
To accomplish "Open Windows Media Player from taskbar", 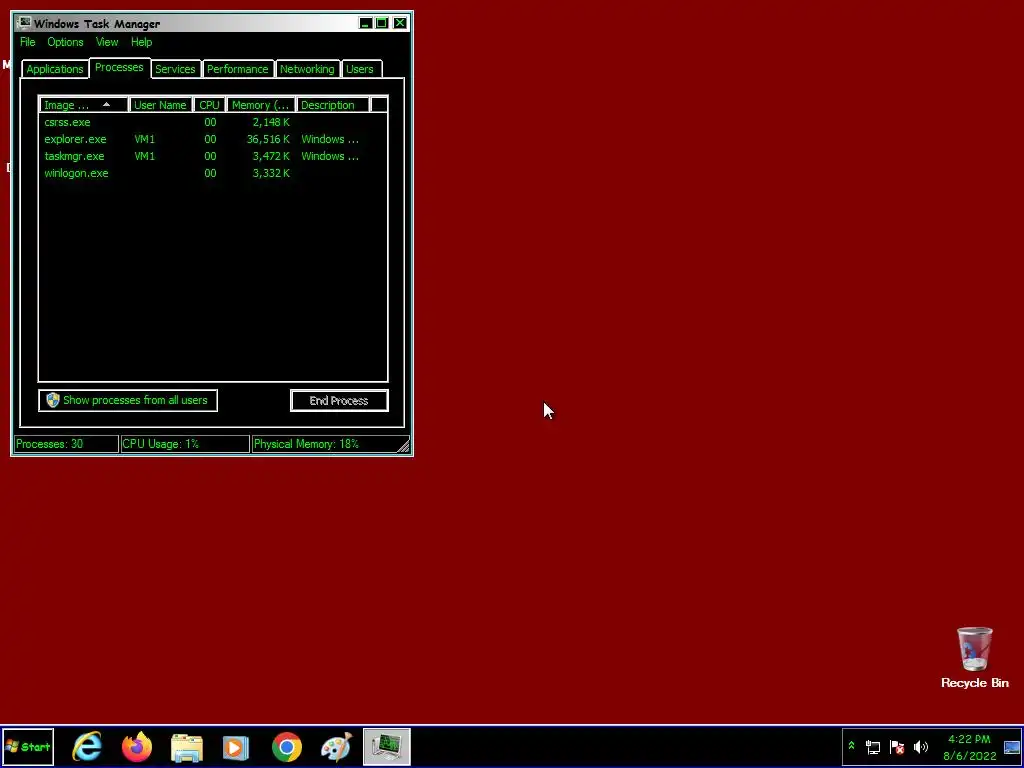I will 236,747.
